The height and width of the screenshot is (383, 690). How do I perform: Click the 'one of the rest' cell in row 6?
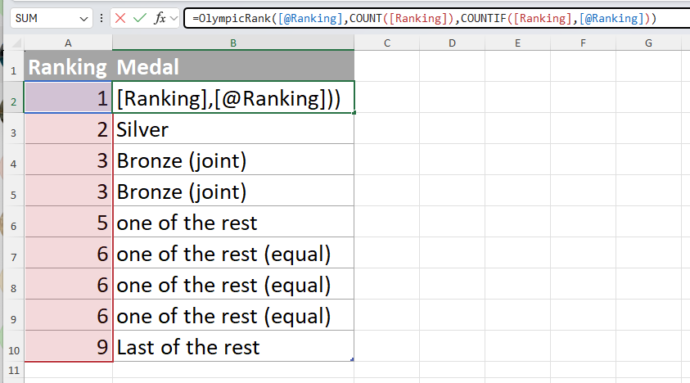(233, 222)
